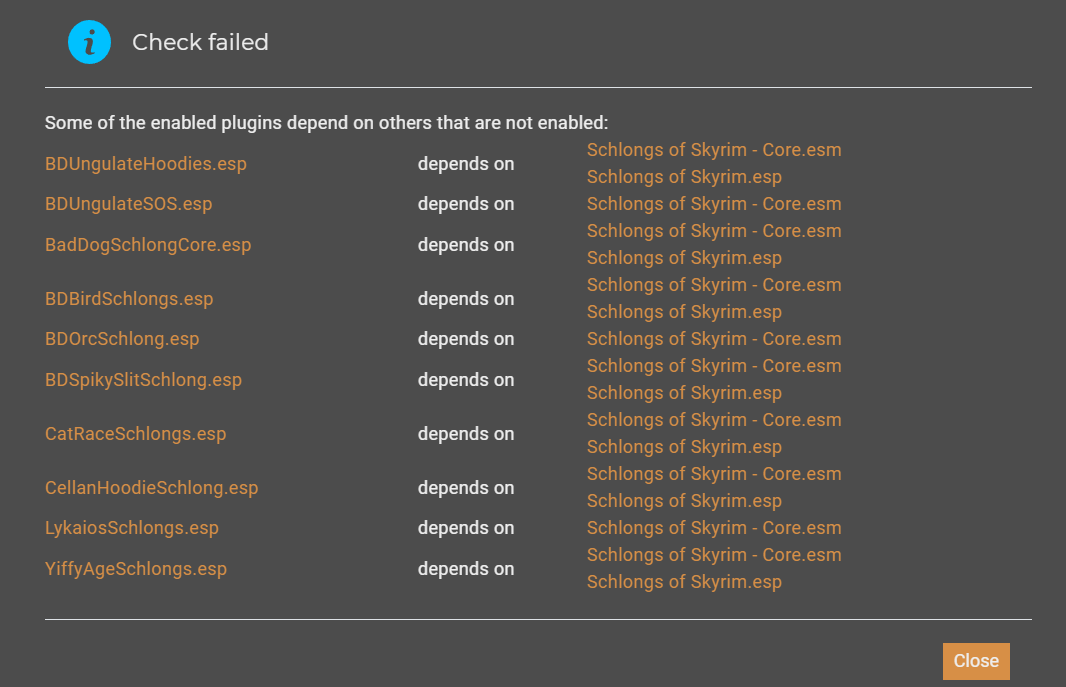Close the Check failed dialog
The width and height of the screenshot is (1066, 687).
976,661
